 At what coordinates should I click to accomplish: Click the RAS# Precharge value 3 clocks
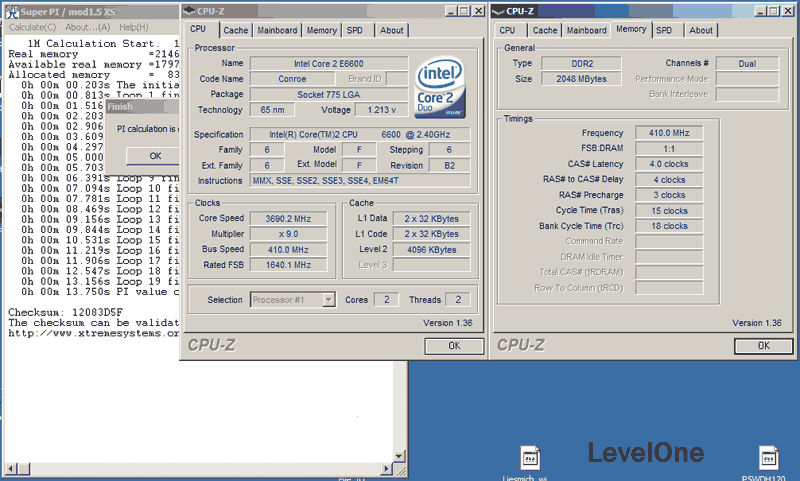coord(669,195)
